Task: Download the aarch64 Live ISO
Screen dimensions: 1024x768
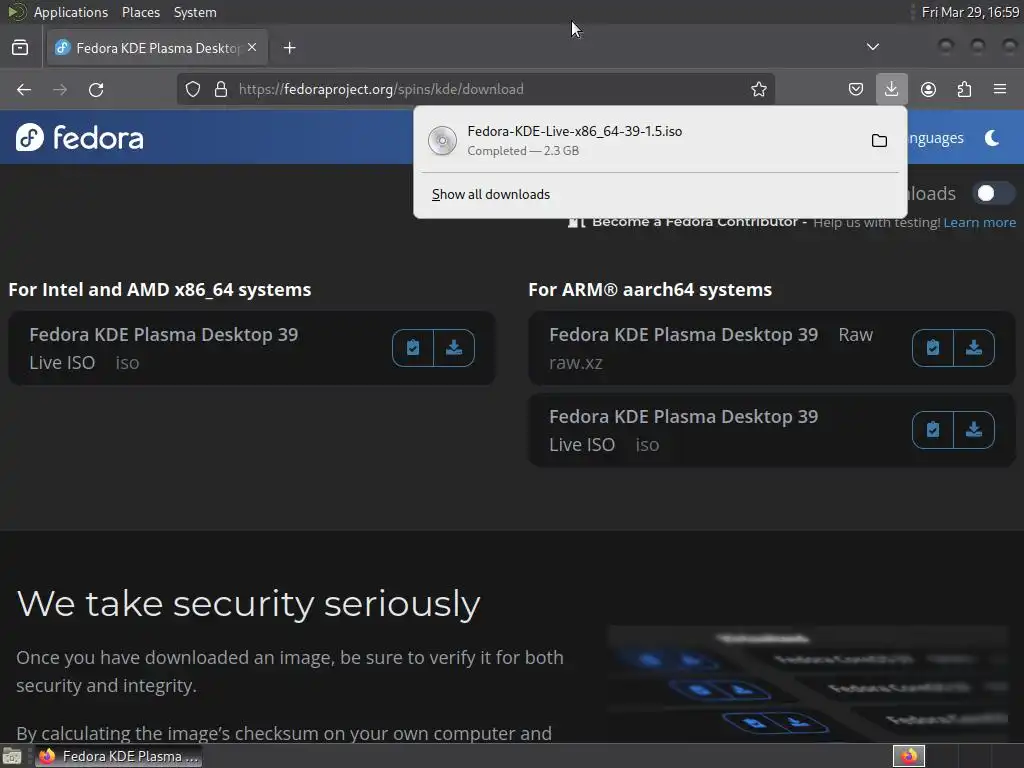Action: [974, 430]
